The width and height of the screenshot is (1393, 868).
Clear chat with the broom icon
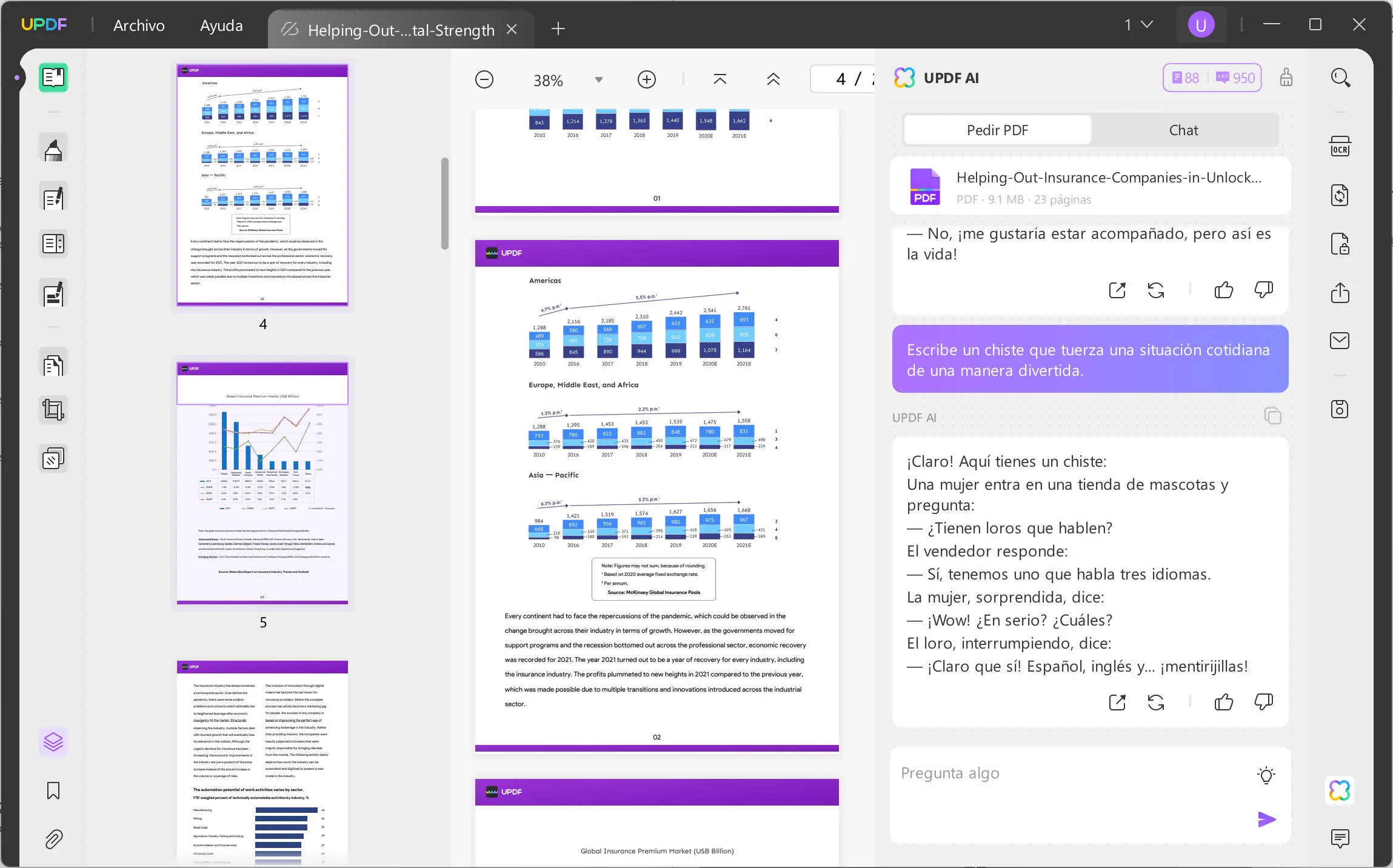pos(1286,78)
